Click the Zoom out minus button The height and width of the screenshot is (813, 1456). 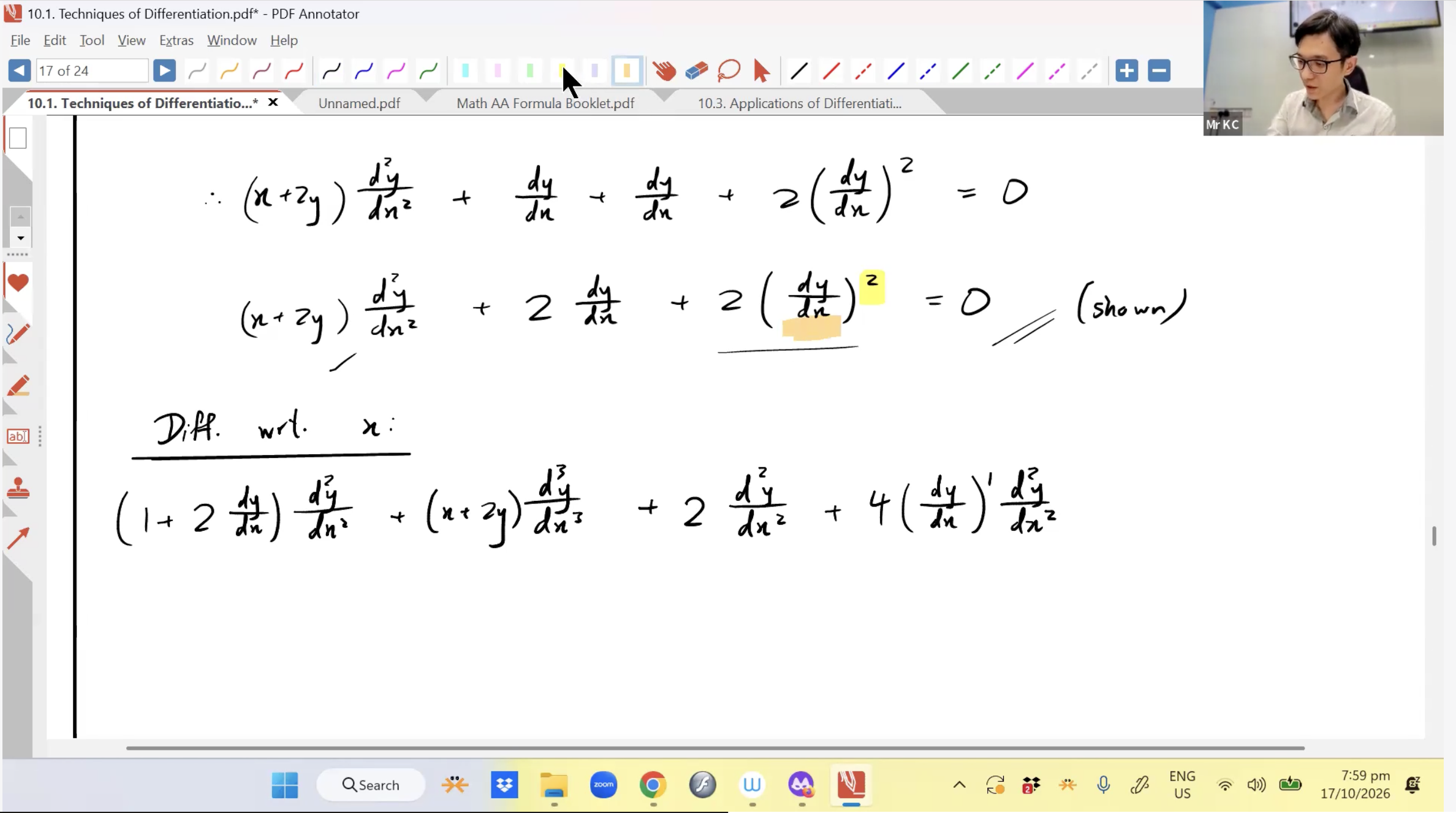pos(1159,71)
